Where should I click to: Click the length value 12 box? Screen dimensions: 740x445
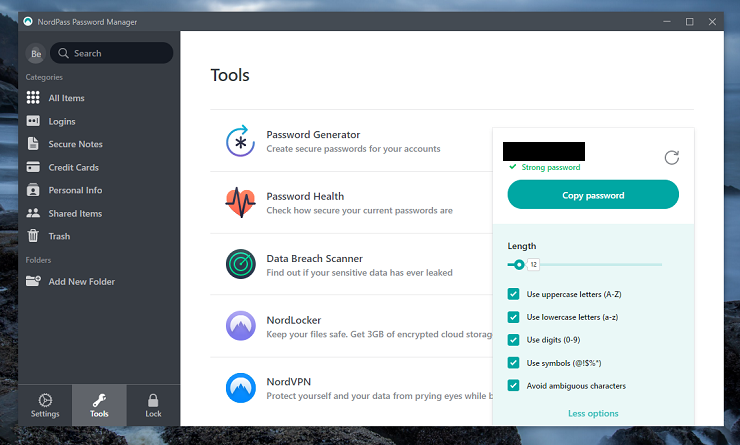533,264
